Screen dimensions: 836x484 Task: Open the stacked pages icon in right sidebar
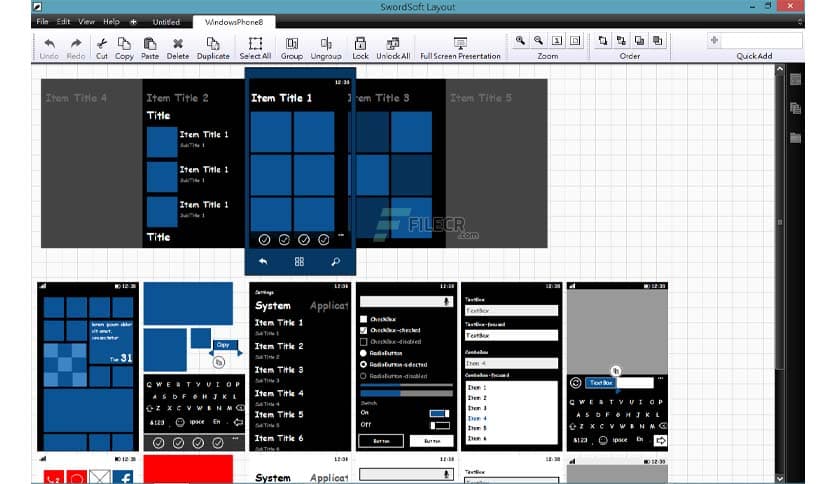795,108
